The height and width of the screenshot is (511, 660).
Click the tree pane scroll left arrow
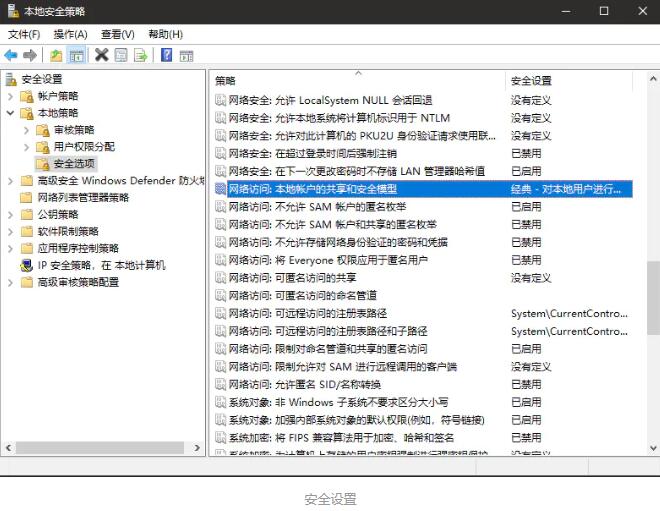point(8,448)
